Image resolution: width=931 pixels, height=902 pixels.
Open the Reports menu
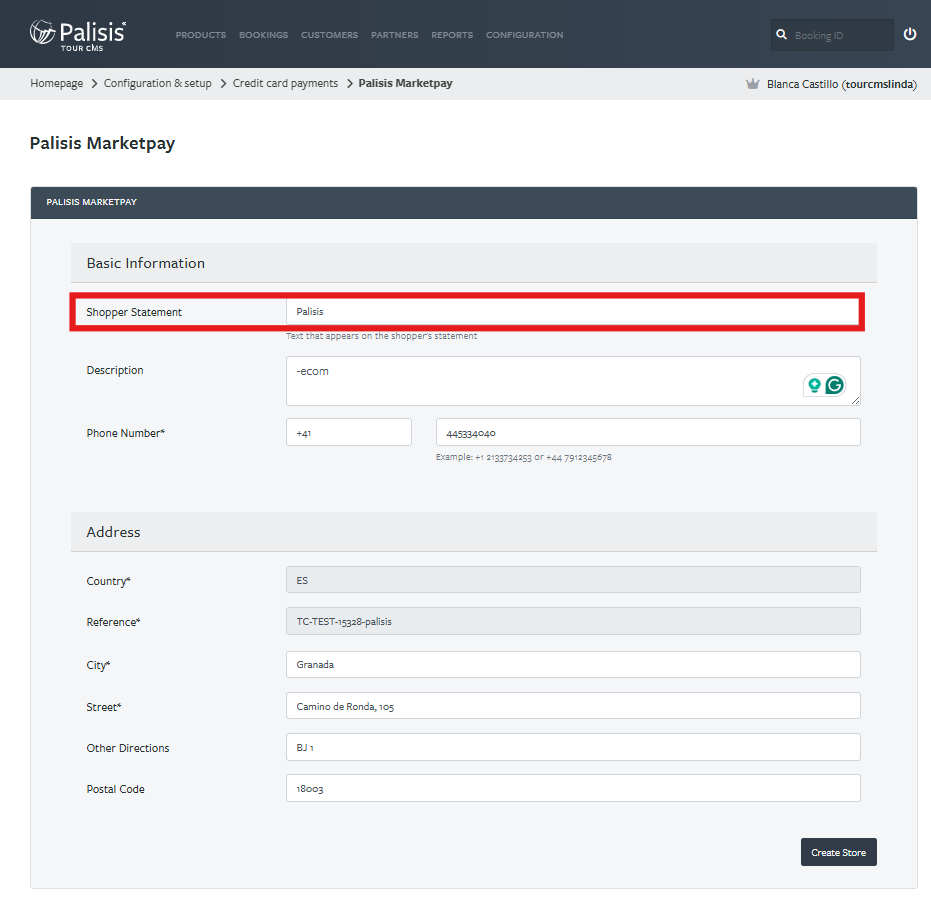[452, 35]
